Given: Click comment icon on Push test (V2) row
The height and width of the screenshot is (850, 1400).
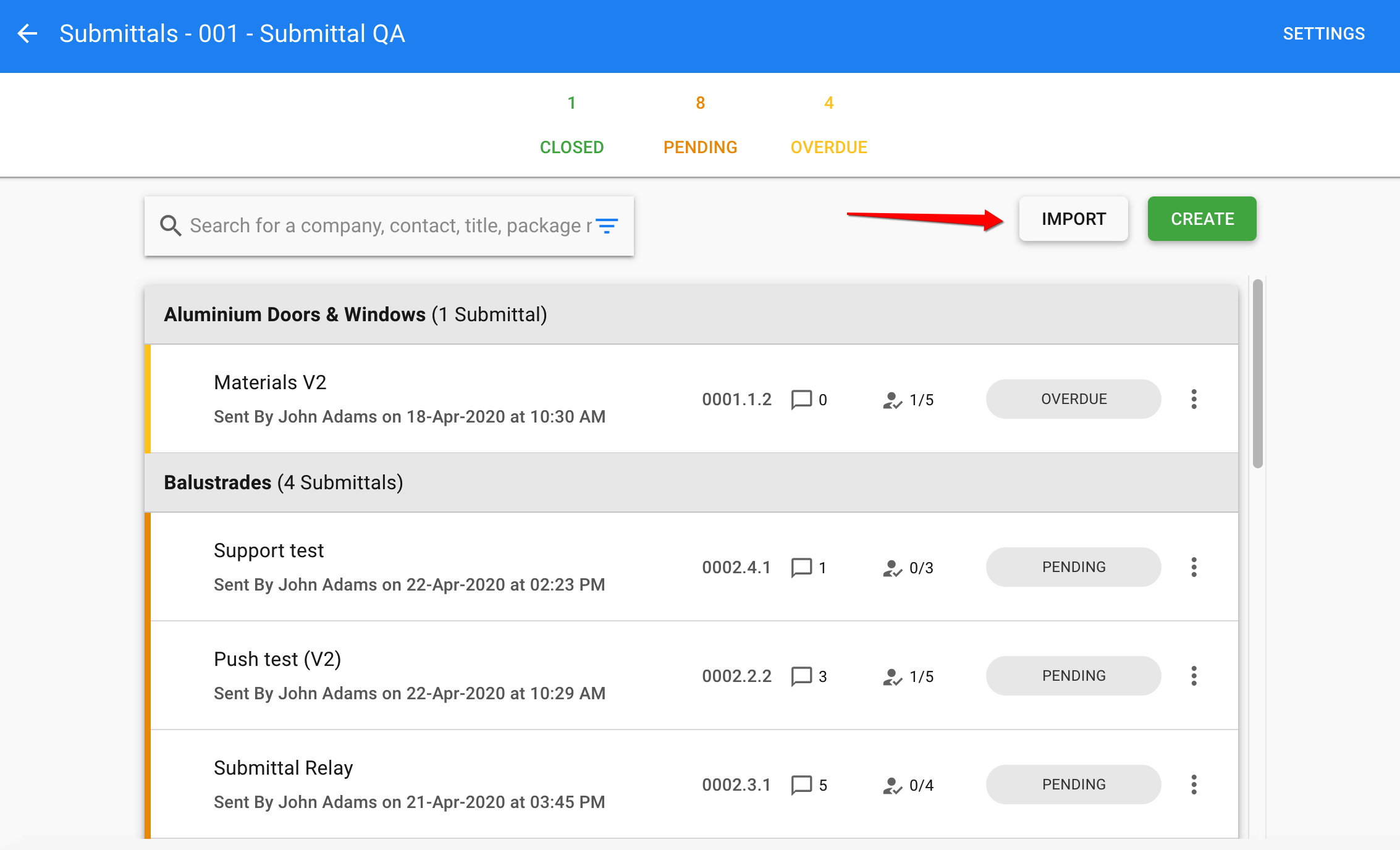Looking at the screenshot, I should (801, 676).
